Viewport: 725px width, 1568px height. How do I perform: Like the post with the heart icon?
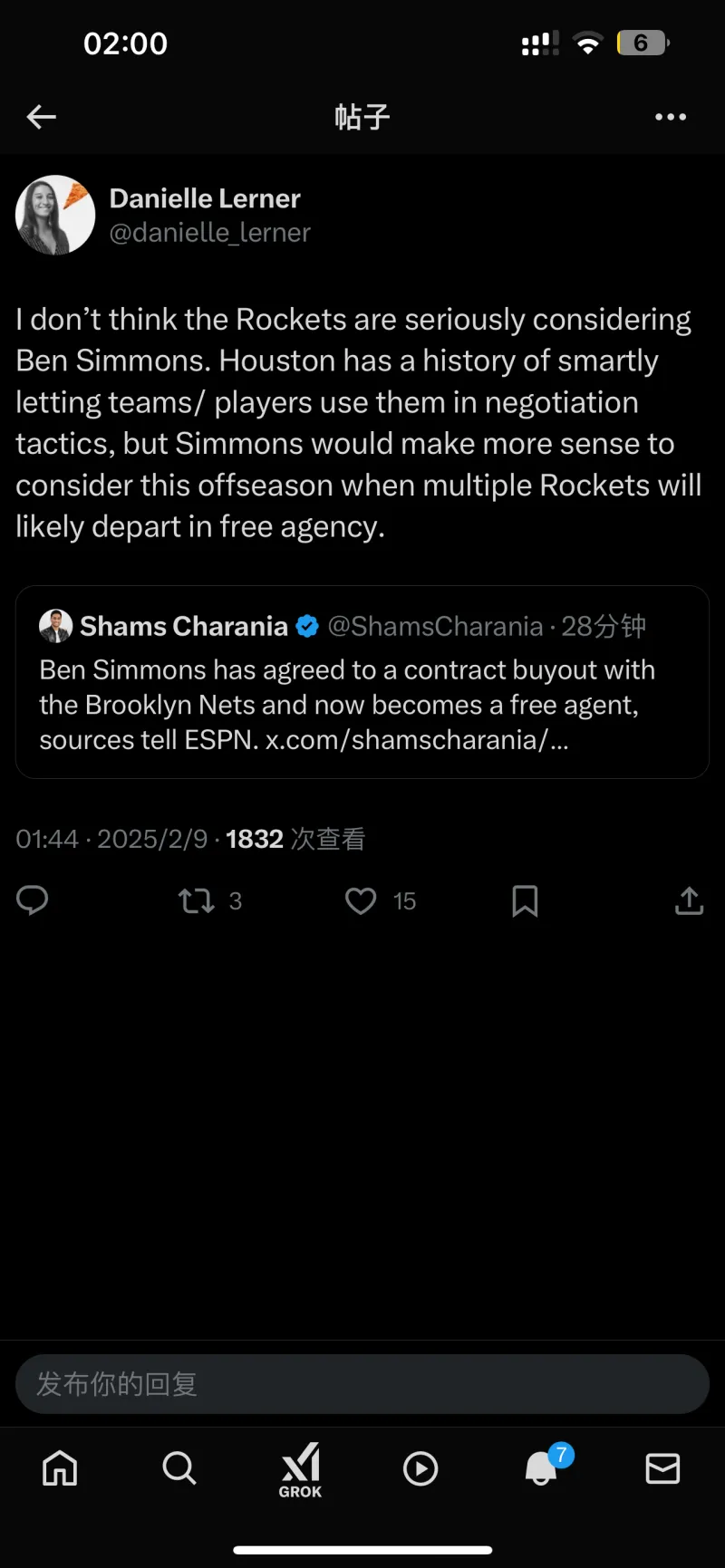click(361, 900)
